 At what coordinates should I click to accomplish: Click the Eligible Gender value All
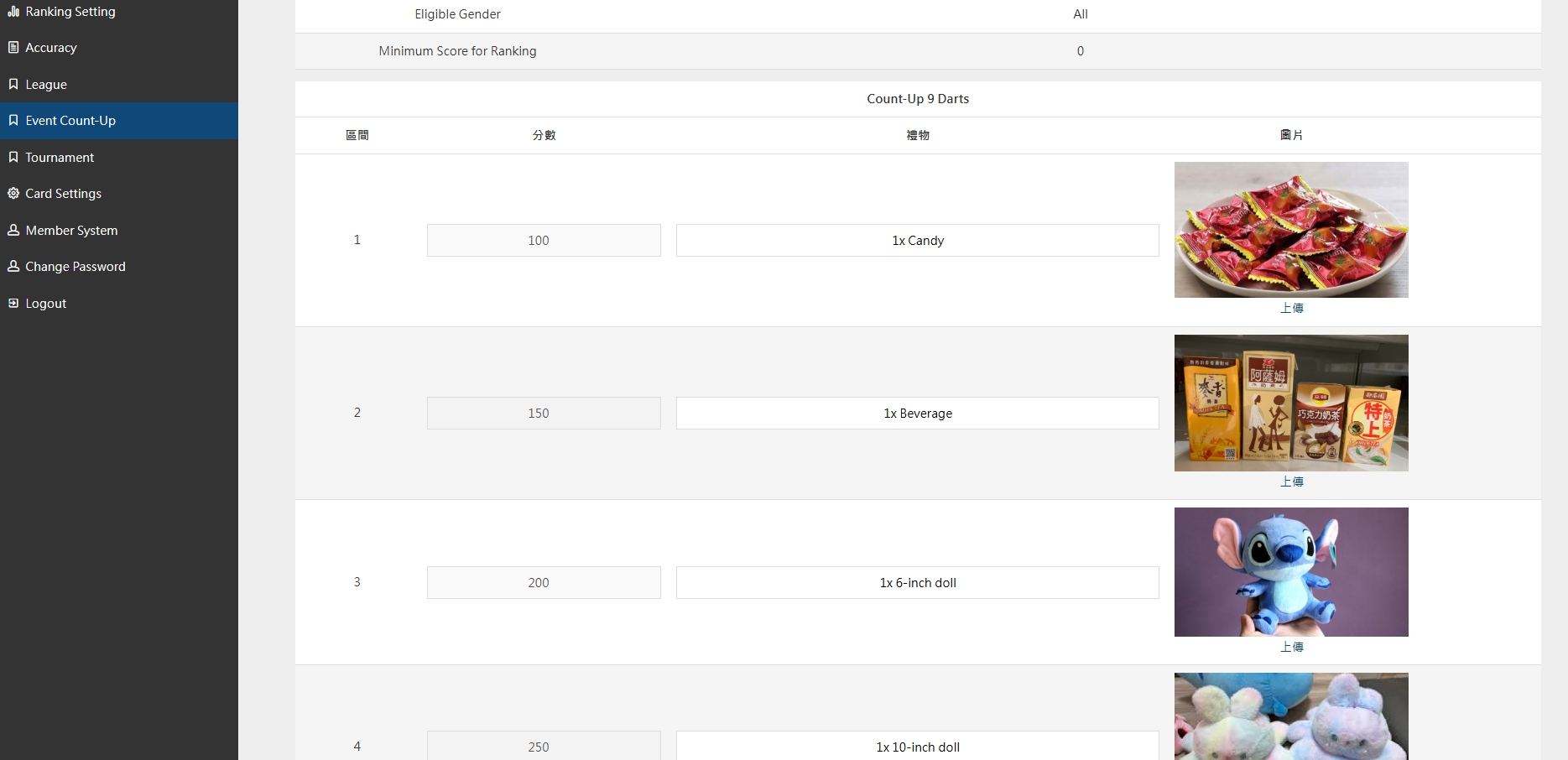pos(1081,14)
